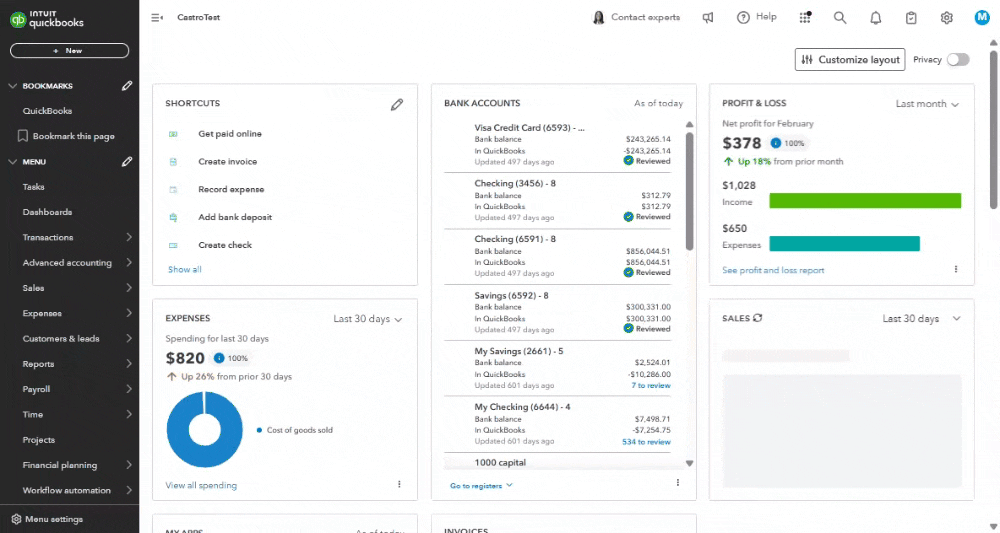The width and height of the screenshot is (1000, 533).
Task: Open the settings gear icon
Action: [x=946, y=18]
